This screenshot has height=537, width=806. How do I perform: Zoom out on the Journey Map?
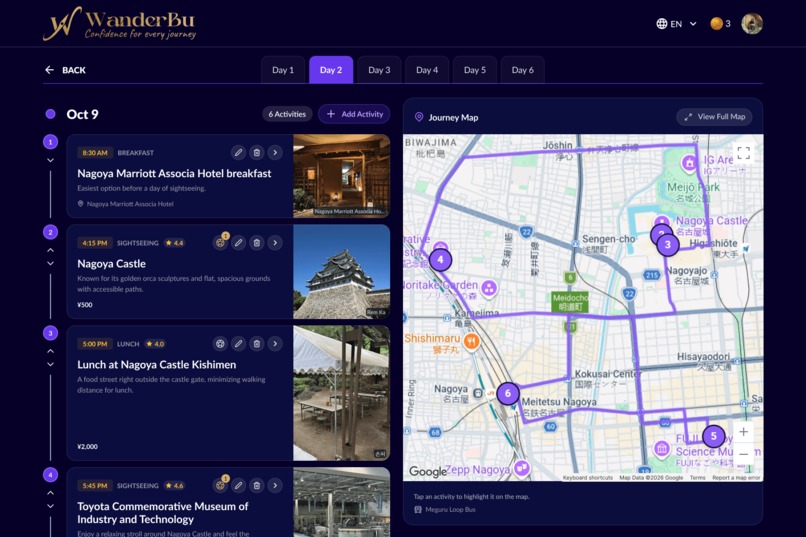(x=743, y=454)
